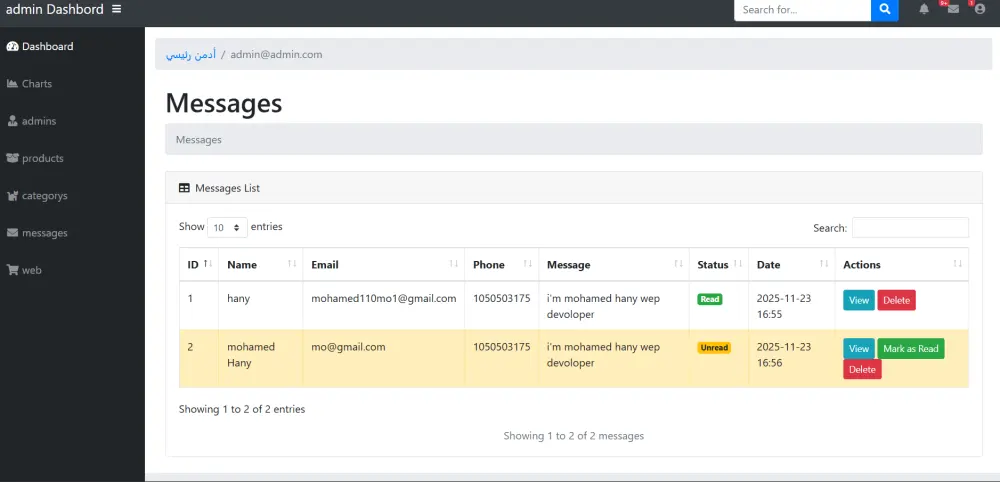Click the Messages List table icon
Image resolution: width=1000 pixels, height=482 pixels.
point(184,188)
